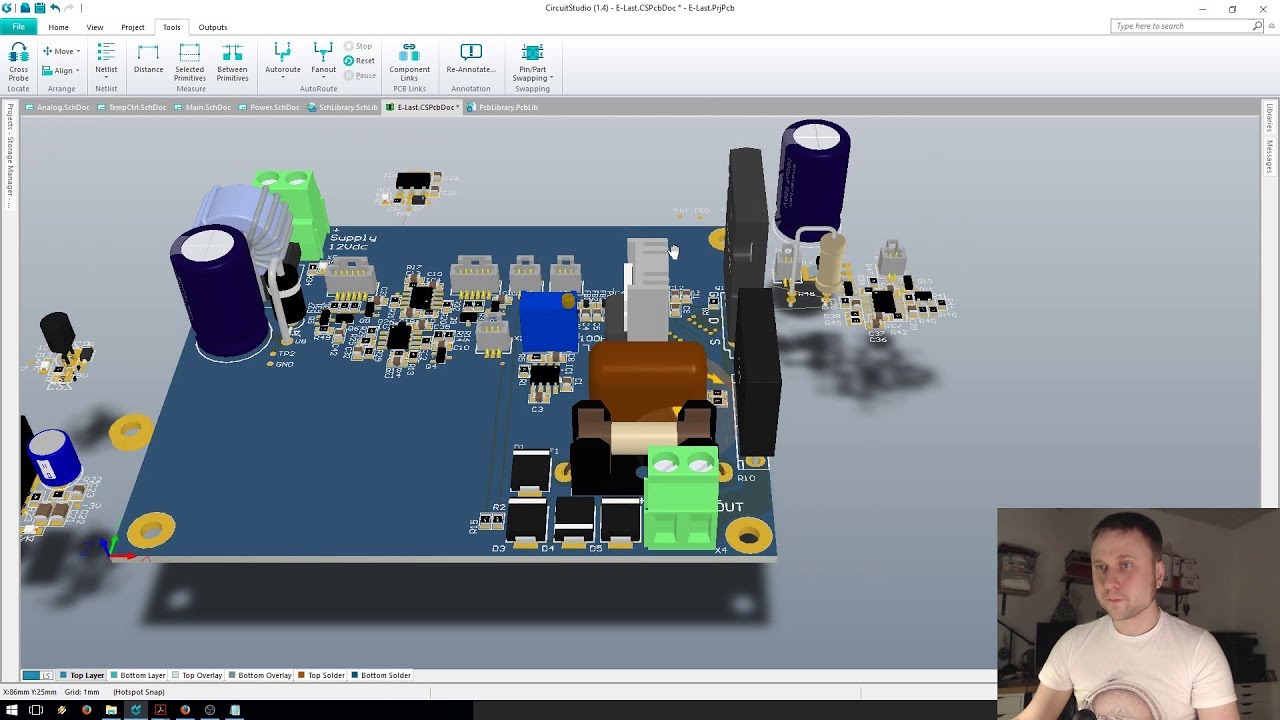The image size is (1280, 720).
Task: Open the PcbLibrary.PcbLib document tab
Action: (x=503, y=107)
